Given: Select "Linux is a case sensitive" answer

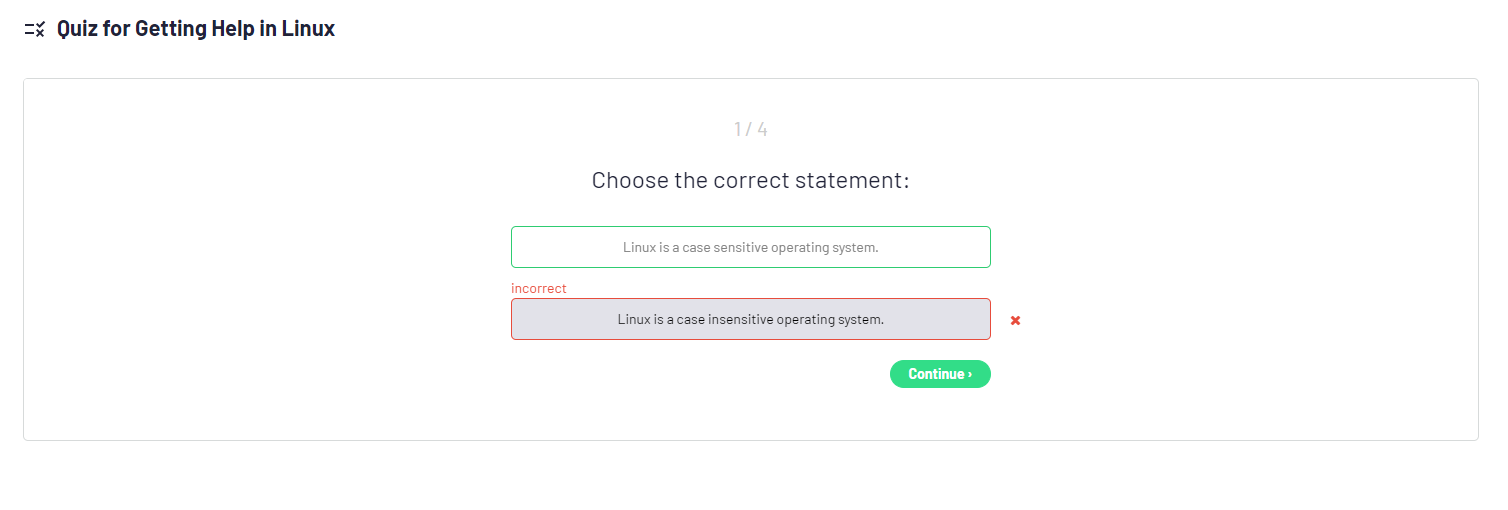Looking at the screenshot, I should click(x=750, y=247).
